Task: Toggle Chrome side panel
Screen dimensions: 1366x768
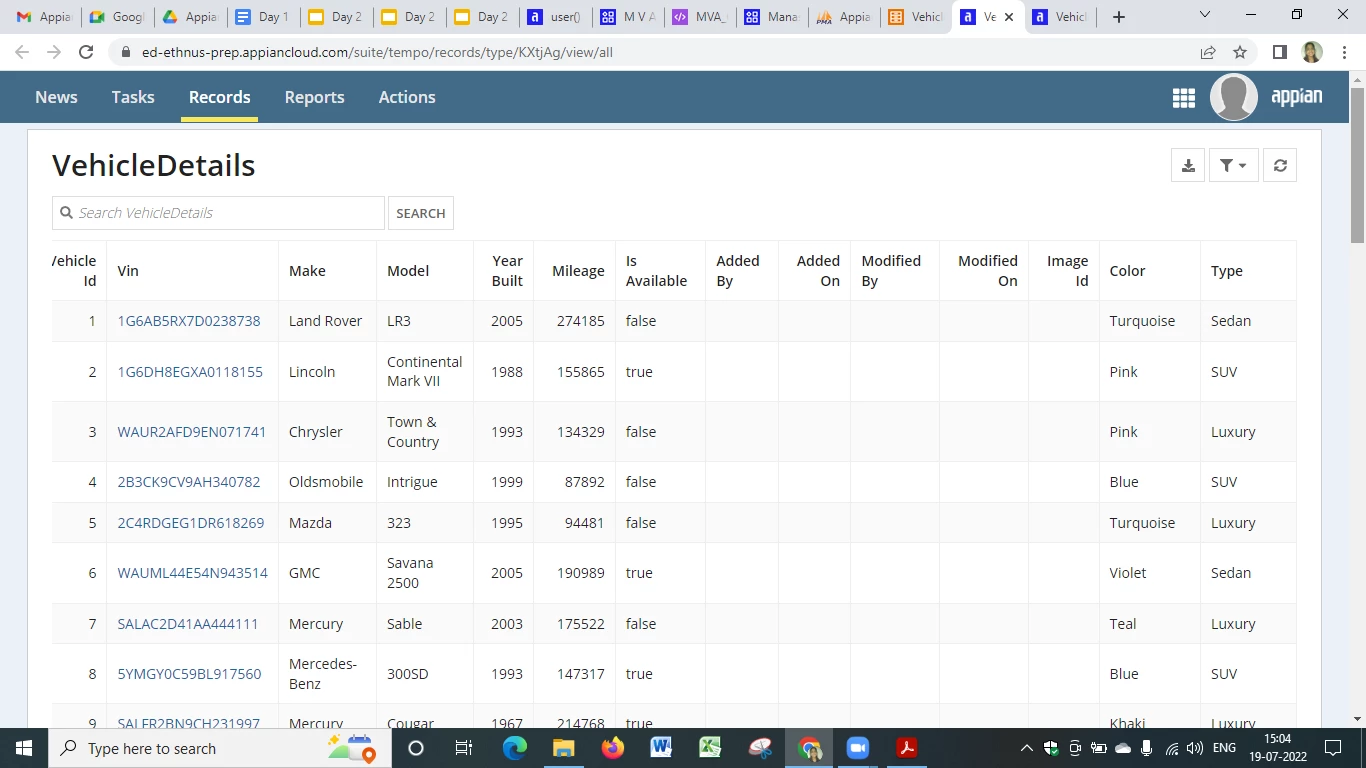Action: [x=1279, y=52]
